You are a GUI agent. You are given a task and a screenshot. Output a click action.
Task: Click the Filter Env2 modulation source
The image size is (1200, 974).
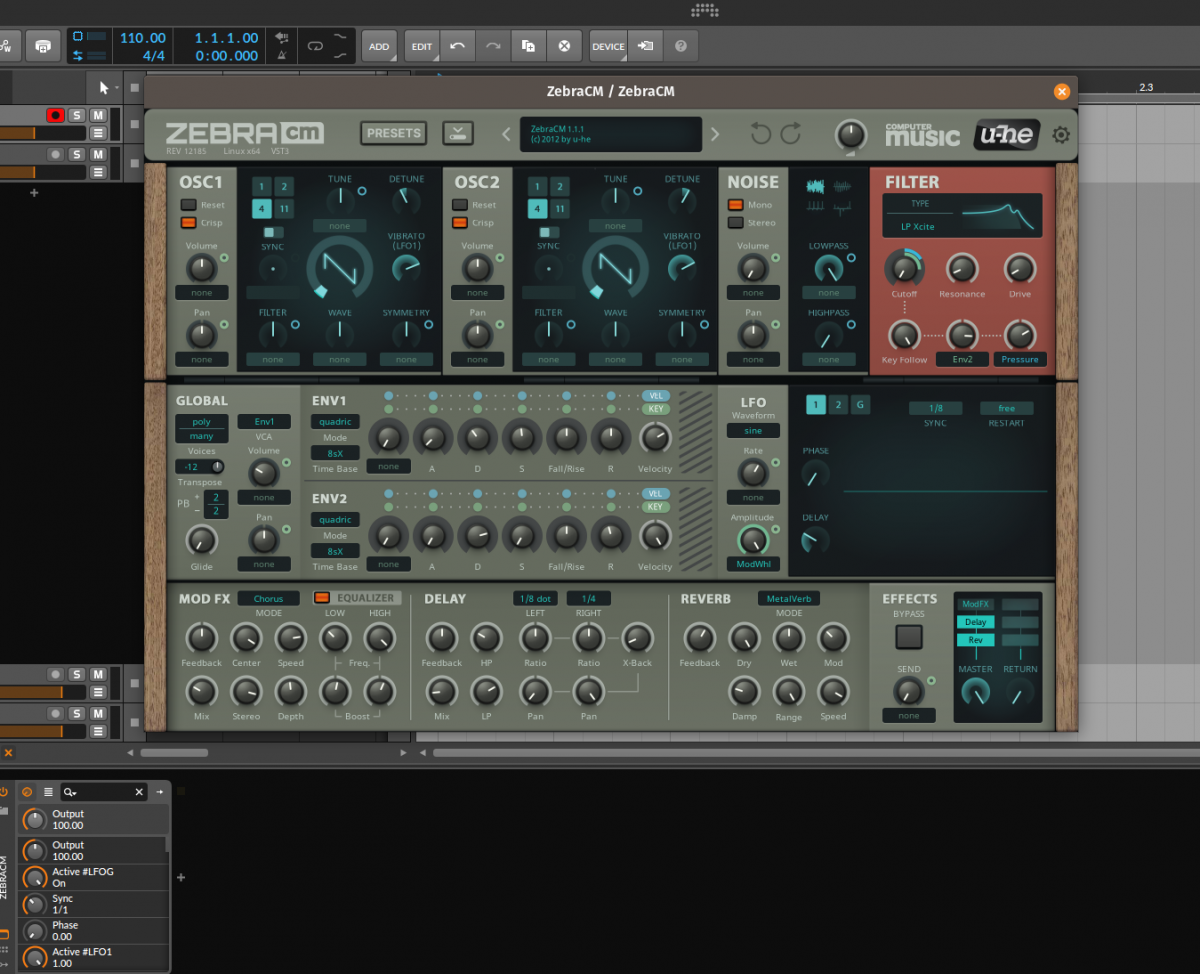(962, 359)
